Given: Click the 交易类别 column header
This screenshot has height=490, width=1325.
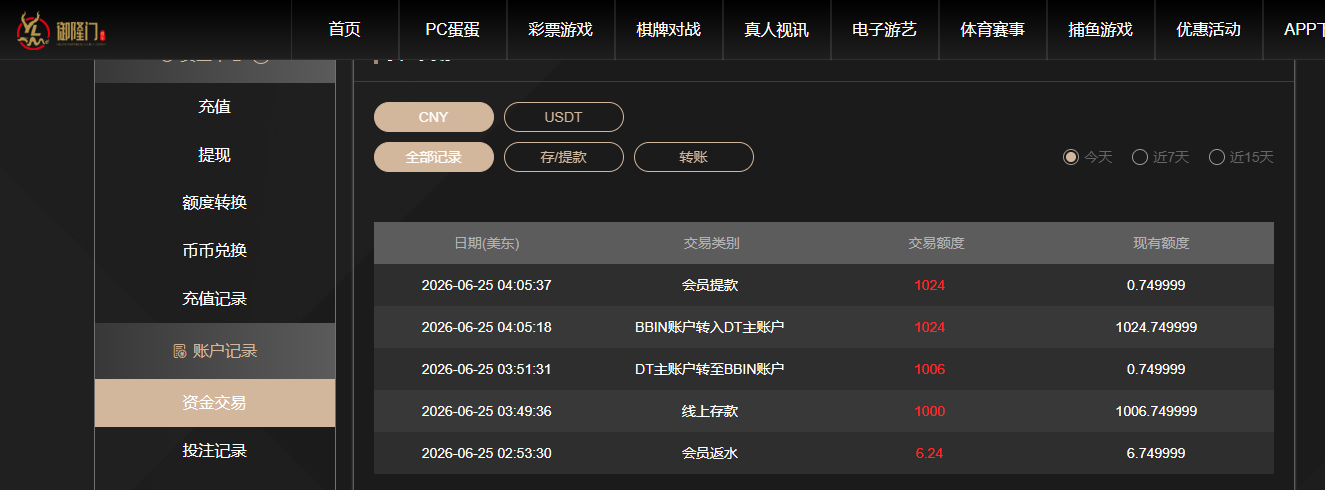Looking at the screenshot, I should point(712,243).
